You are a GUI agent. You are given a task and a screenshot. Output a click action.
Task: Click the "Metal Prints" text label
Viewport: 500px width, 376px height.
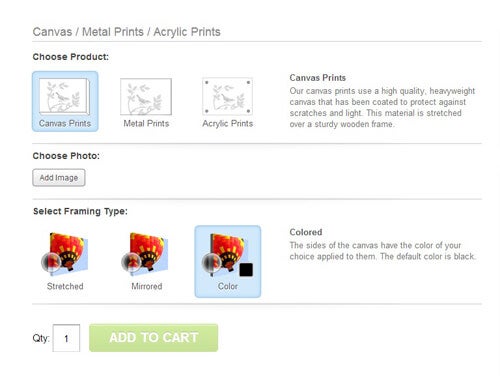(x=146, y=123)
